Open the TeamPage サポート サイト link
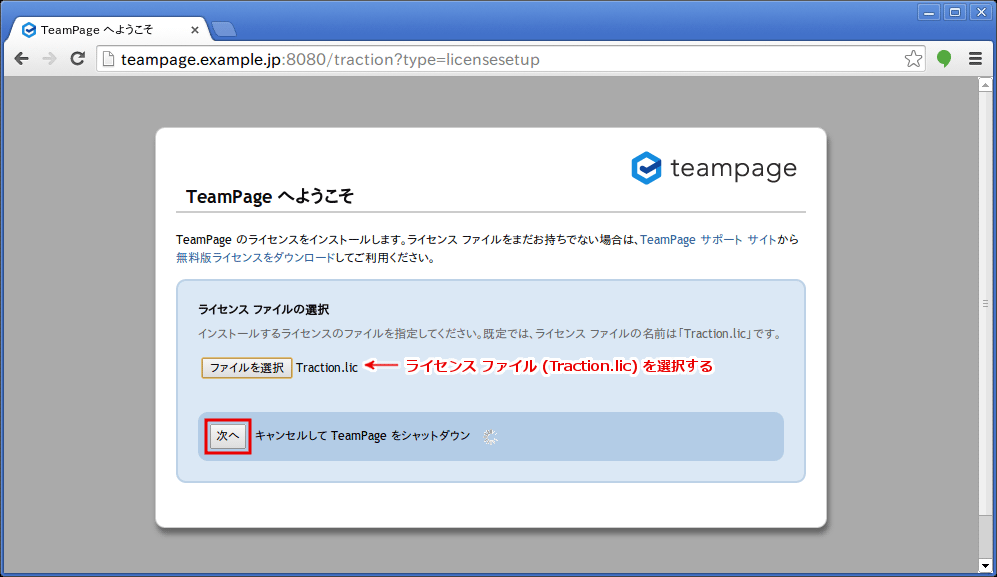This screenshot has height=577, width=997. 707,240
